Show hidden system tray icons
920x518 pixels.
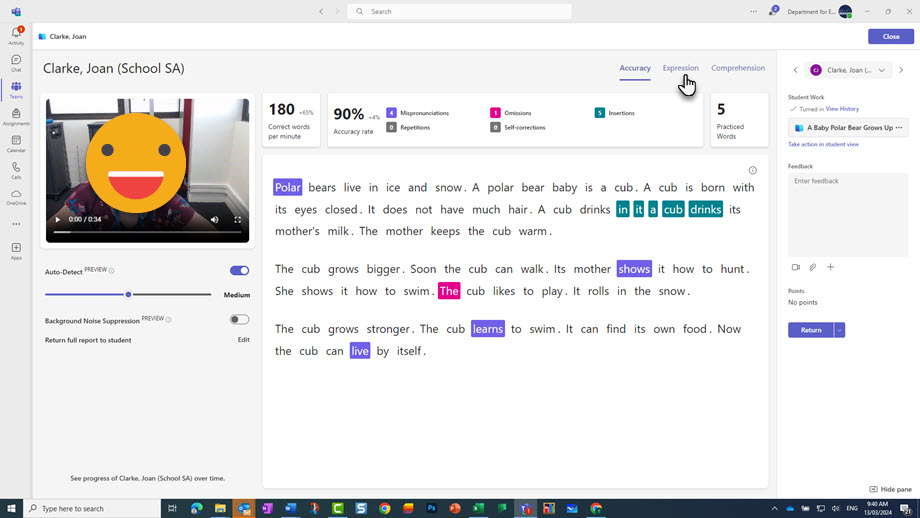(774, 508)
